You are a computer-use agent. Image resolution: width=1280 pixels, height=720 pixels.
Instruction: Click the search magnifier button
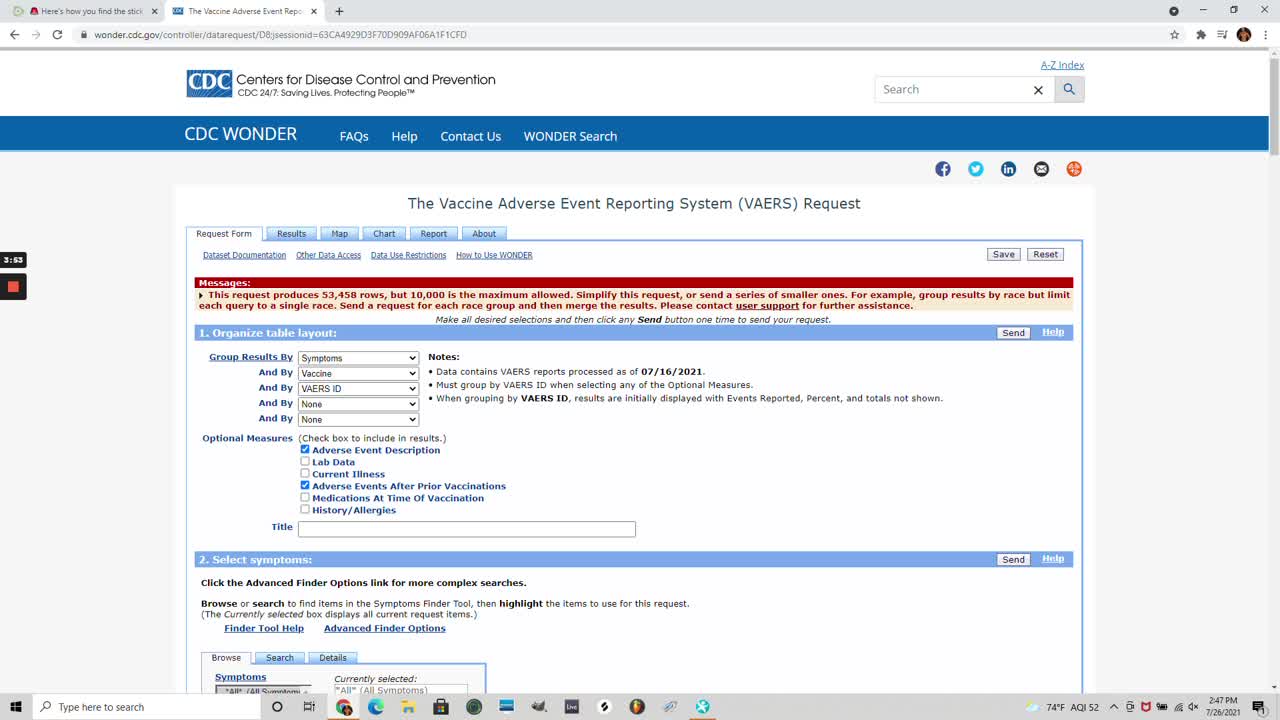tap(1069, 89)
